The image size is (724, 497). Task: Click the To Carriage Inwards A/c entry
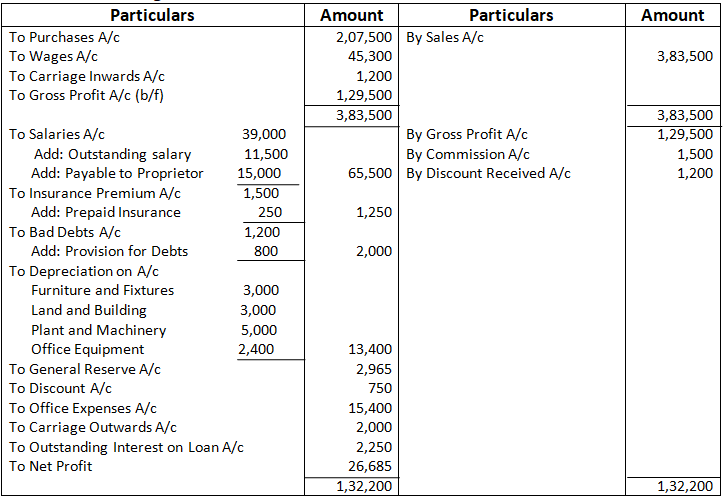[87, 76]
